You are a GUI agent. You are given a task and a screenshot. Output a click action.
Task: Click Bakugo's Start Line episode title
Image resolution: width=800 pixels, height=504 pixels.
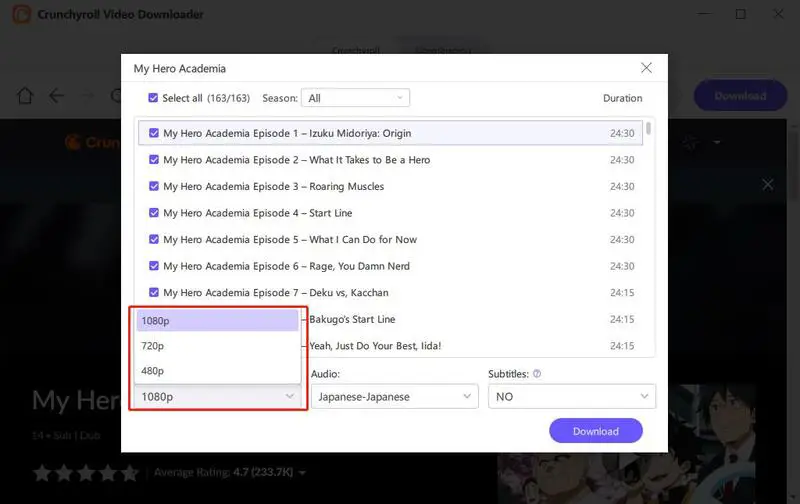pyautogui.click(x=352, y=319)
